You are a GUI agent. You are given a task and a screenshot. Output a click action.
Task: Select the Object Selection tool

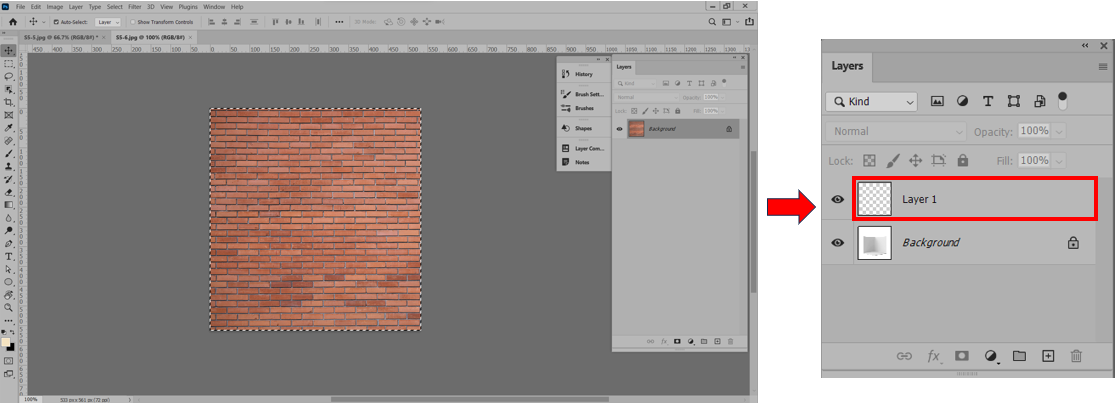[9, 90]
